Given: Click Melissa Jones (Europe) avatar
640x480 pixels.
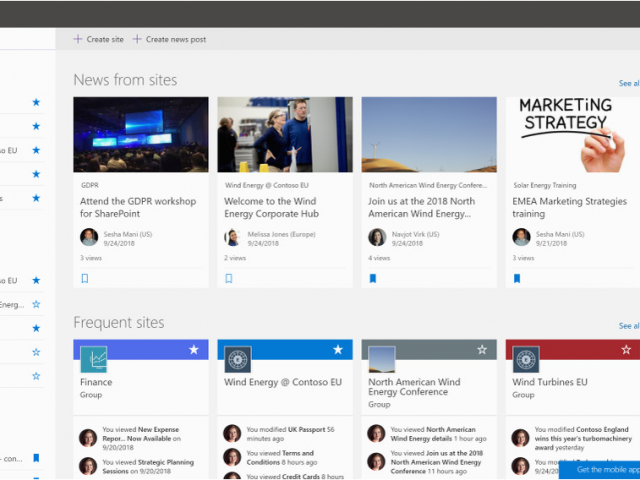Looking at the screenshot, I should click(x=233, y=237).
